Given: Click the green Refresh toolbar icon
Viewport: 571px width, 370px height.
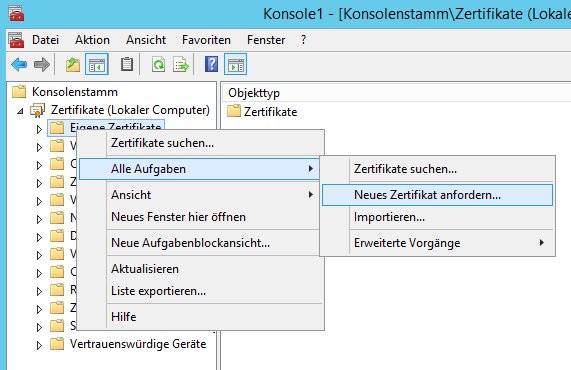Looking at the screenshot, I should 158,64.
